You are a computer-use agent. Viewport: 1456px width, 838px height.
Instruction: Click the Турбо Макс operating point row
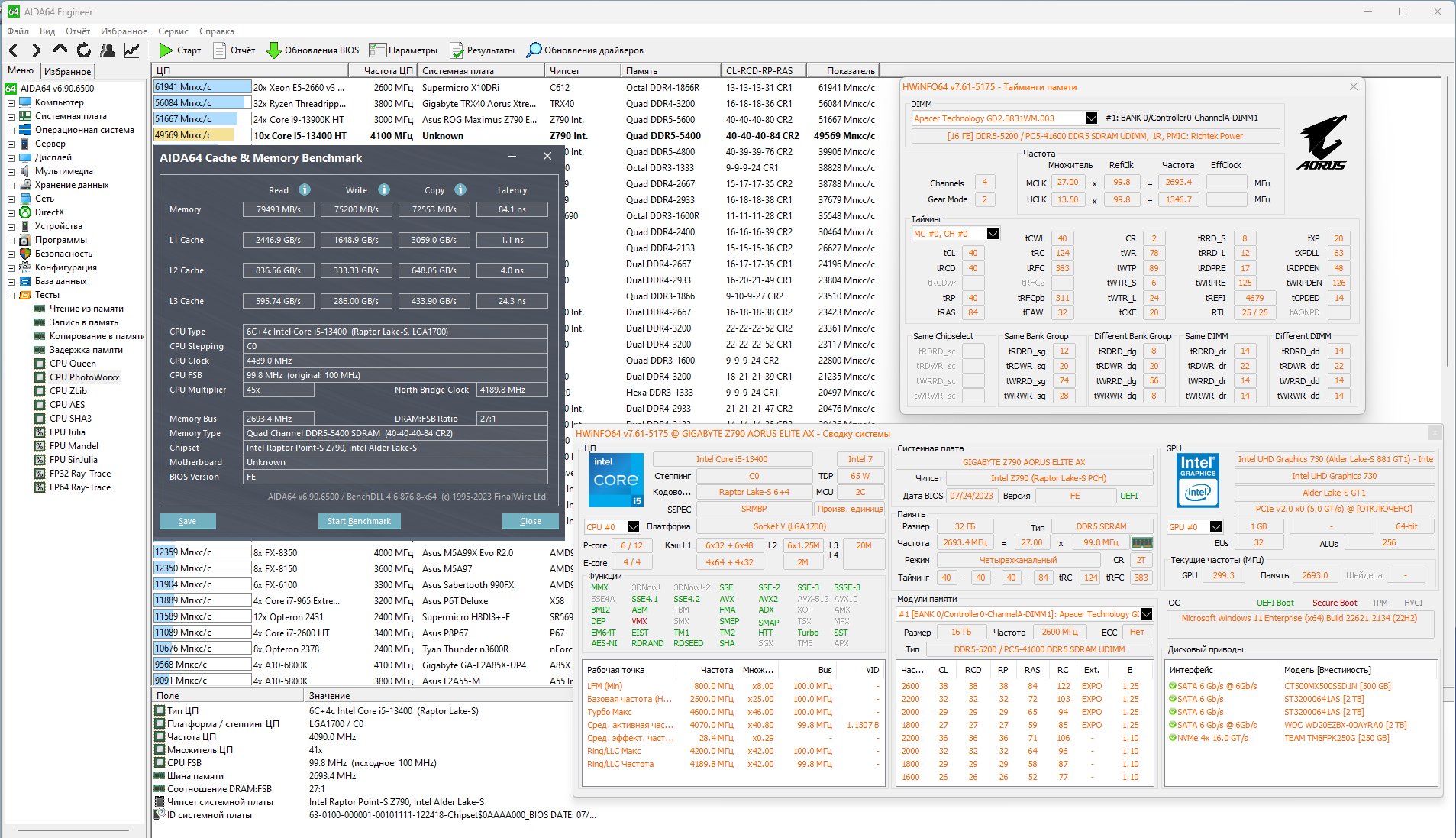tap(732, 712)
